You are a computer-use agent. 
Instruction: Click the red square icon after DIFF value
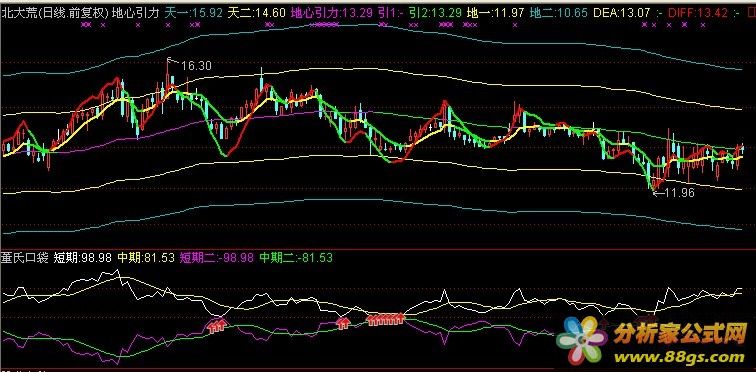[751, 13]
